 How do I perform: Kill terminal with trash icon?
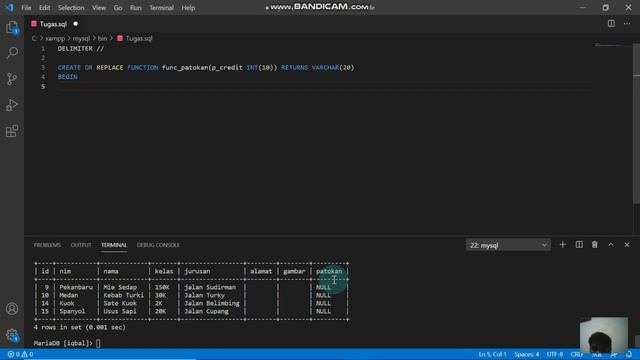[x=595, y=244]
